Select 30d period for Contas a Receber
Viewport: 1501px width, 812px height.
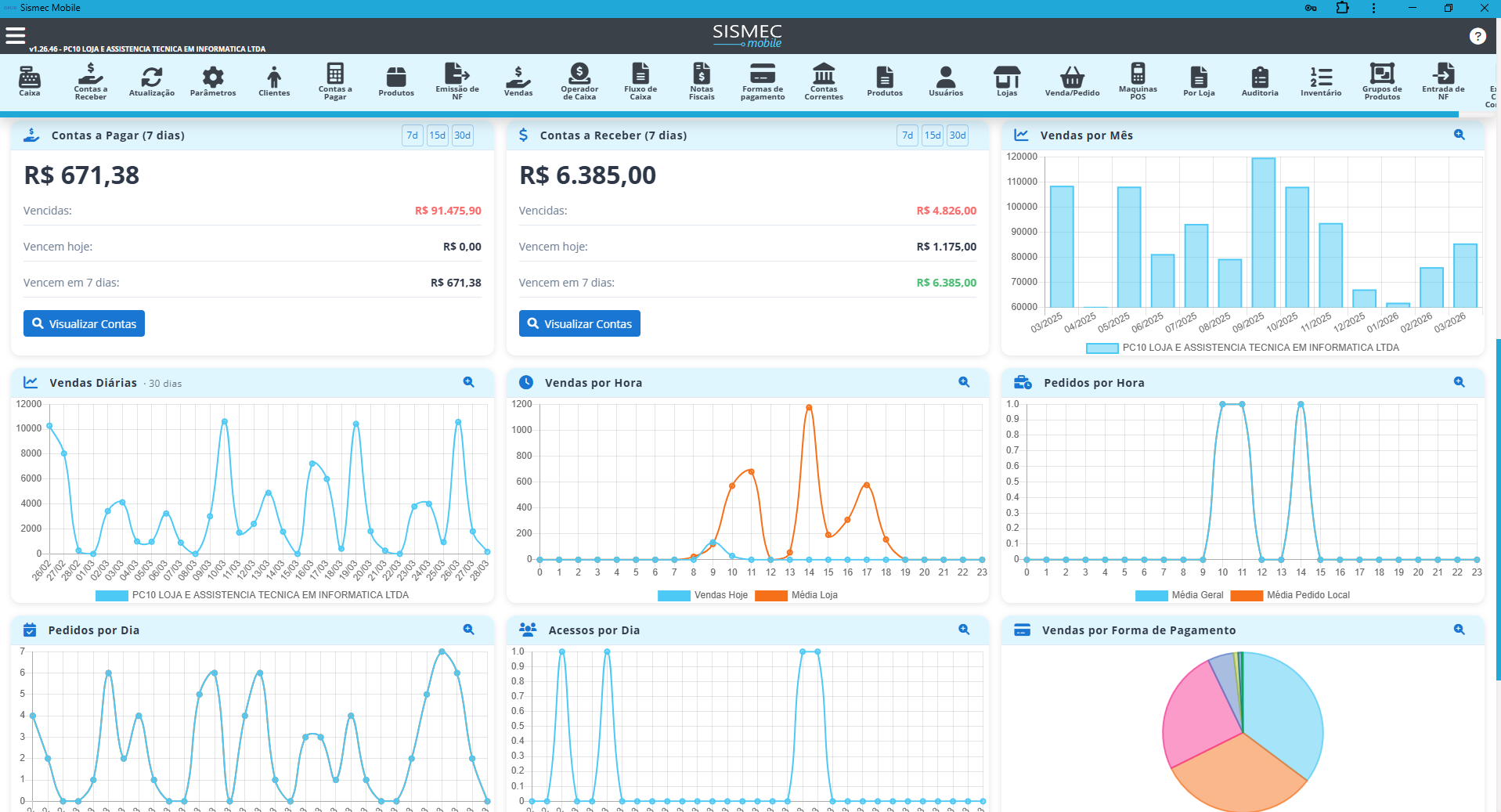[x=958, y=135]
